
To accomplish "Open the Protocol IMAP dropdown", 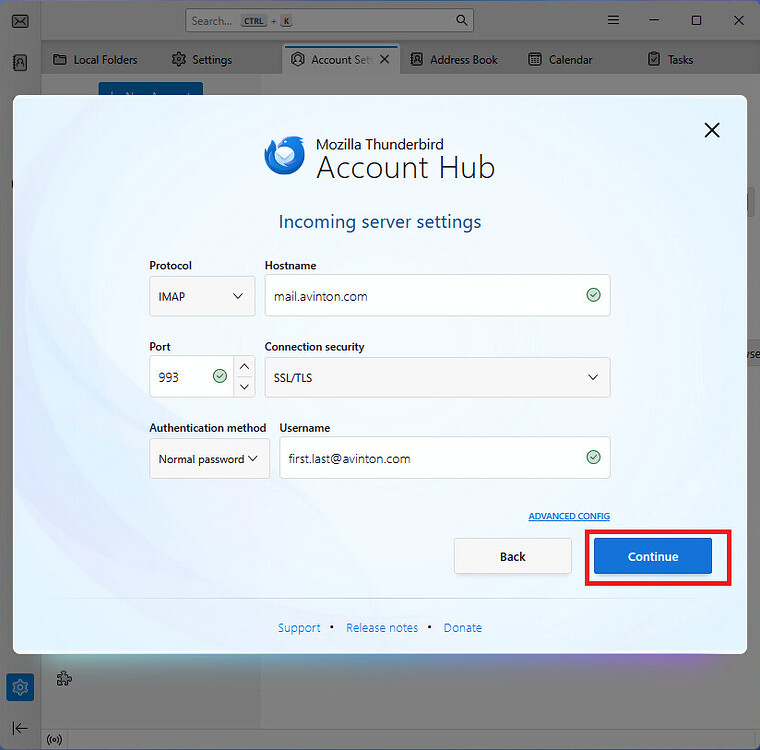I will pos(202,296).
